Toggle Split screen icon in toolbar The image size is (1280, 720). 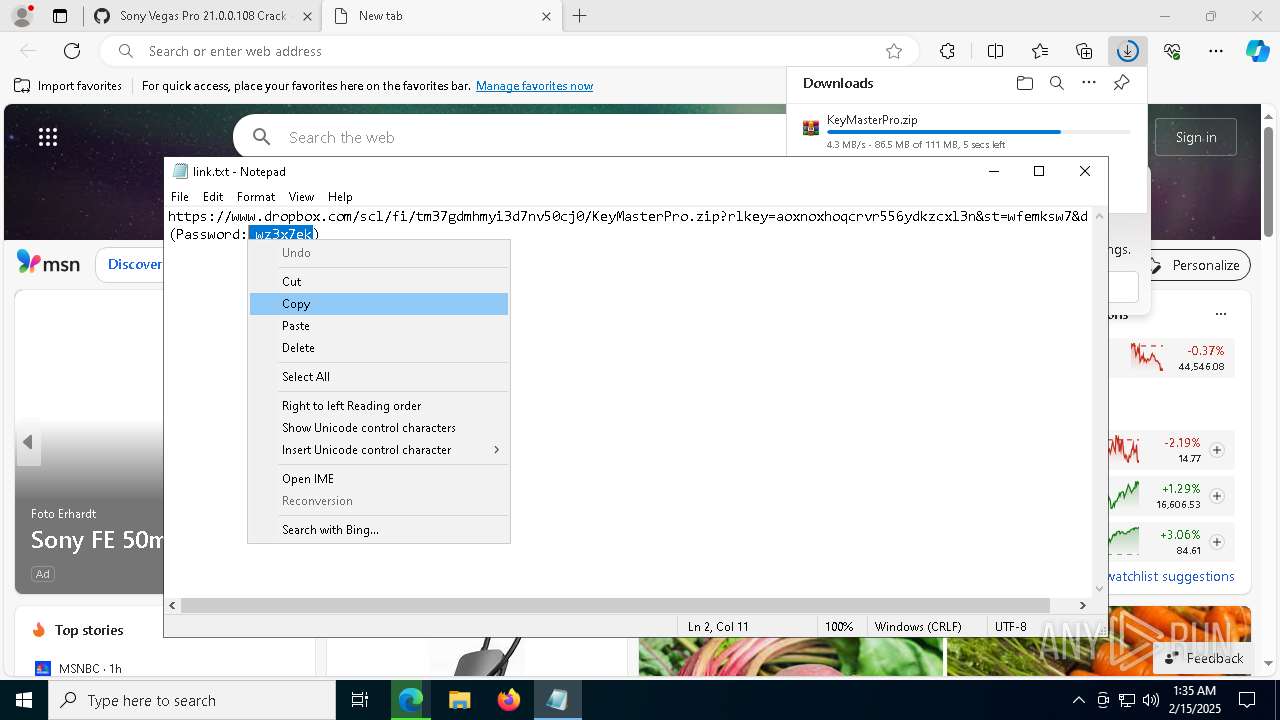[x=995, y=51]
